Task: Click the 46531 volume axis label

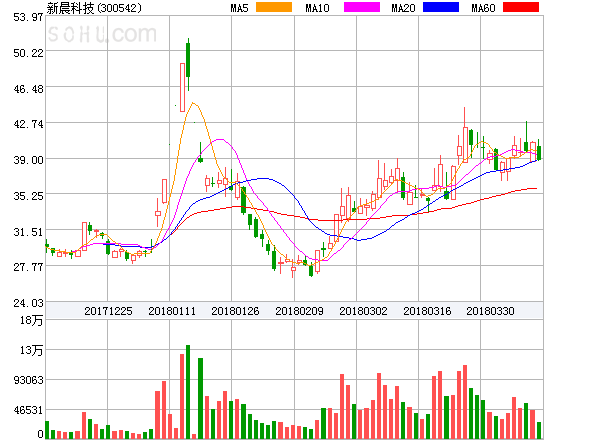Action: (28, 410)
